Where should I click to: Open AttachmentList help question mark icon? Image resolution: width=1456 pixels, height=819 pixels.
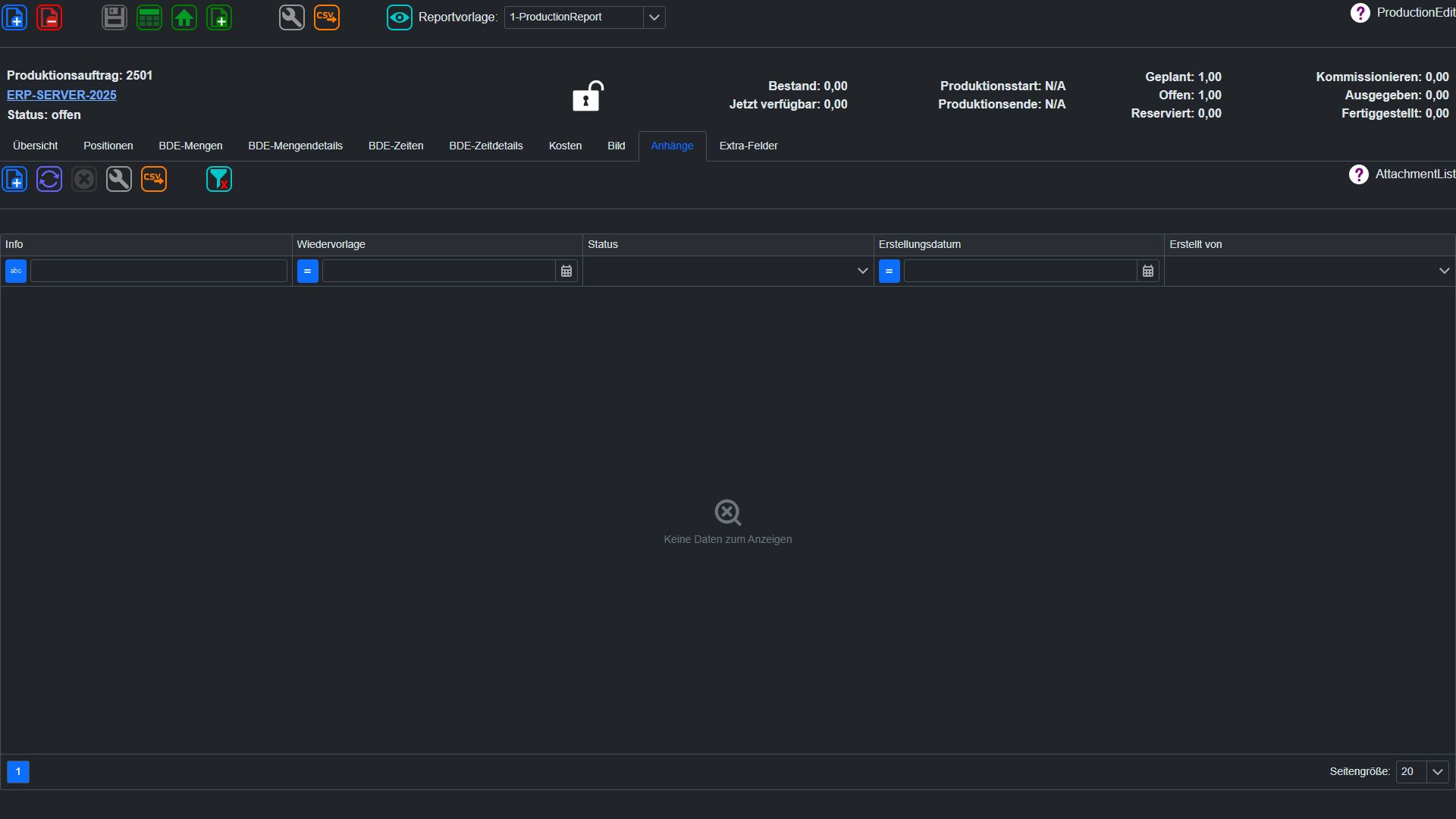click(x=1359, y=174)
